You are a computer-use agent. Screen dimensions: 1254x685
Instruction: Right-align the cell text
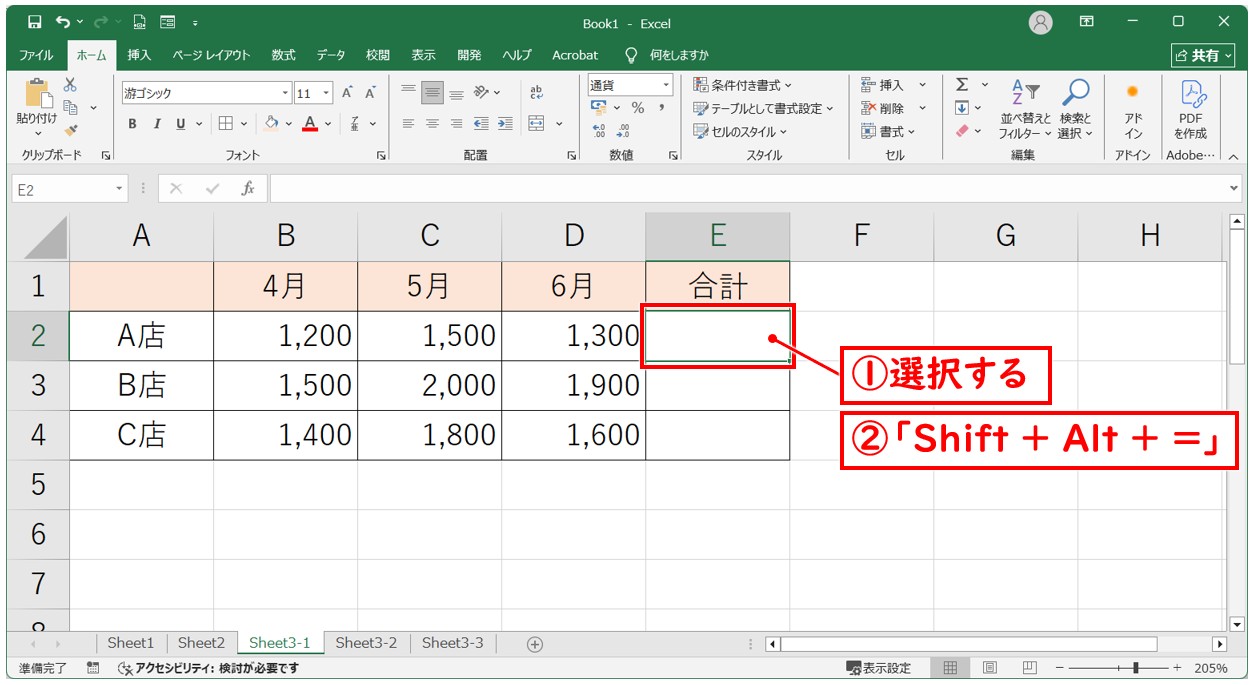tap(456, 124)
